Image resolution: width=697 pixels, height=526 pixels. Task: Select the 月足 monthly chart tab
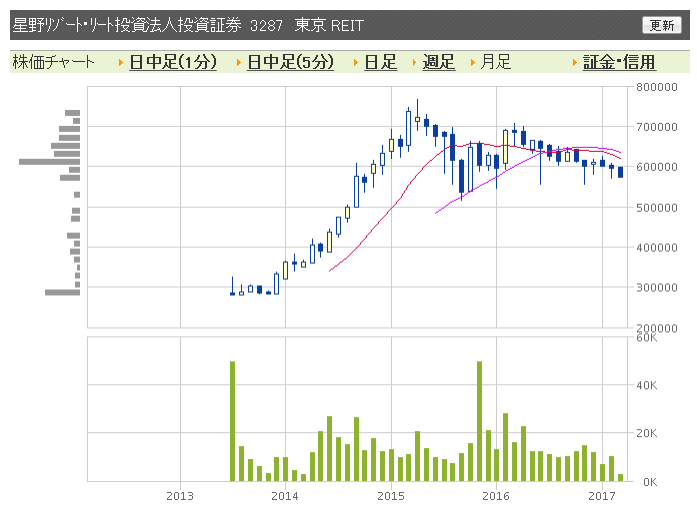pyautogui.click(x=496, y=62)
